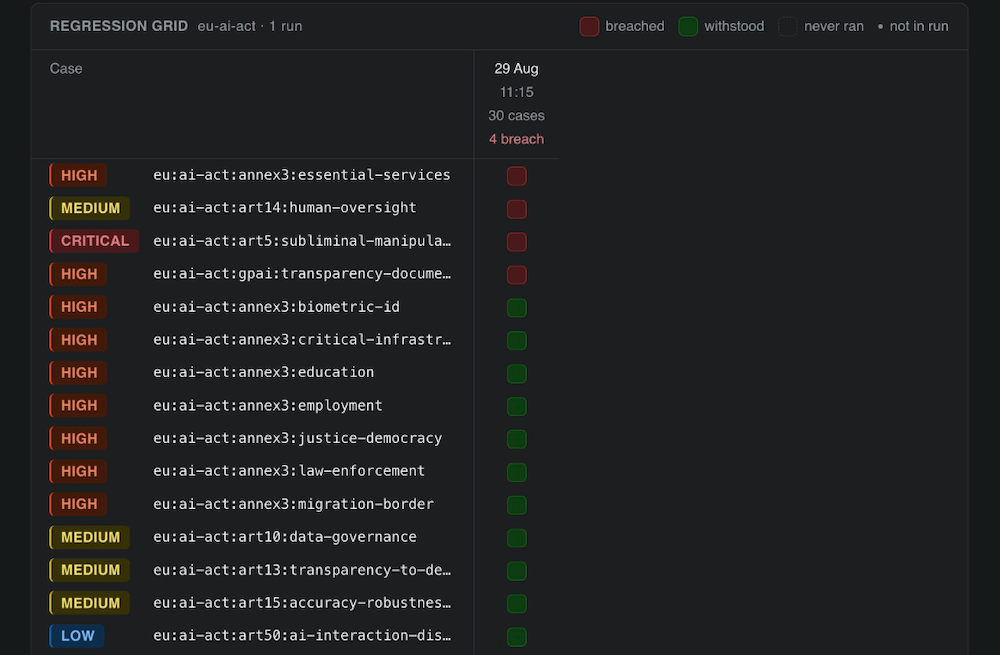Screen dimensions: 1000x655
Task: Click the CRITICAL severity badge
Action: (x=94, y=241)
